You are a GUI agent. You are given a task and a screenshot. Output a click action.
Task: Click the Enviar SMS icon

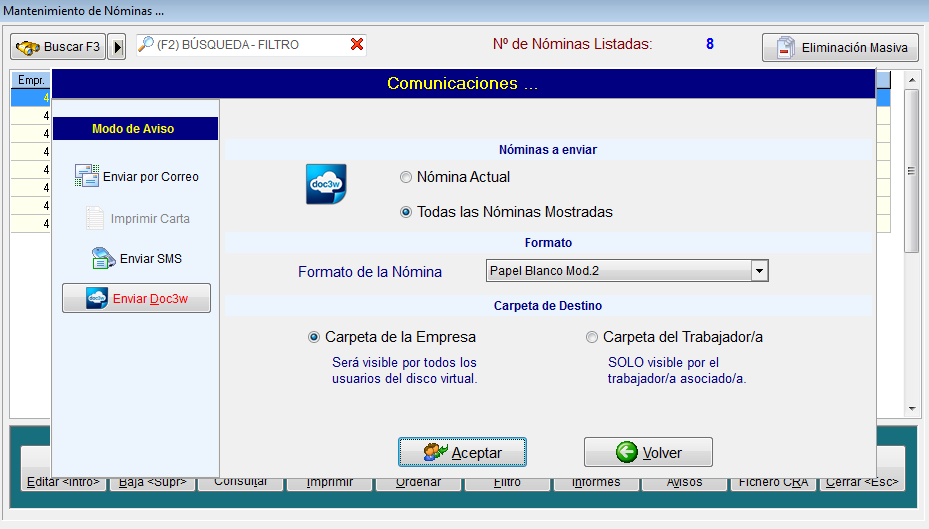tap(104, 259)
